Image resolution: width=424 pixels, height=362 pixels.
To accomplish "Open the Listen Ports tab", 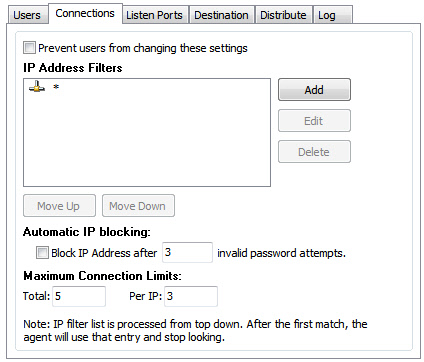I will coord(154,15).
